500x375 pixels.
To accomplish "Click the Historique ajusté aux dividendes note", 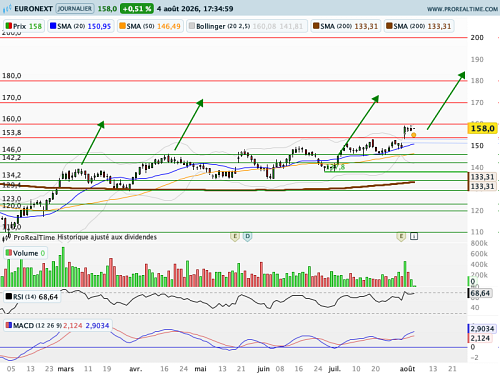I will coord(107,237).
